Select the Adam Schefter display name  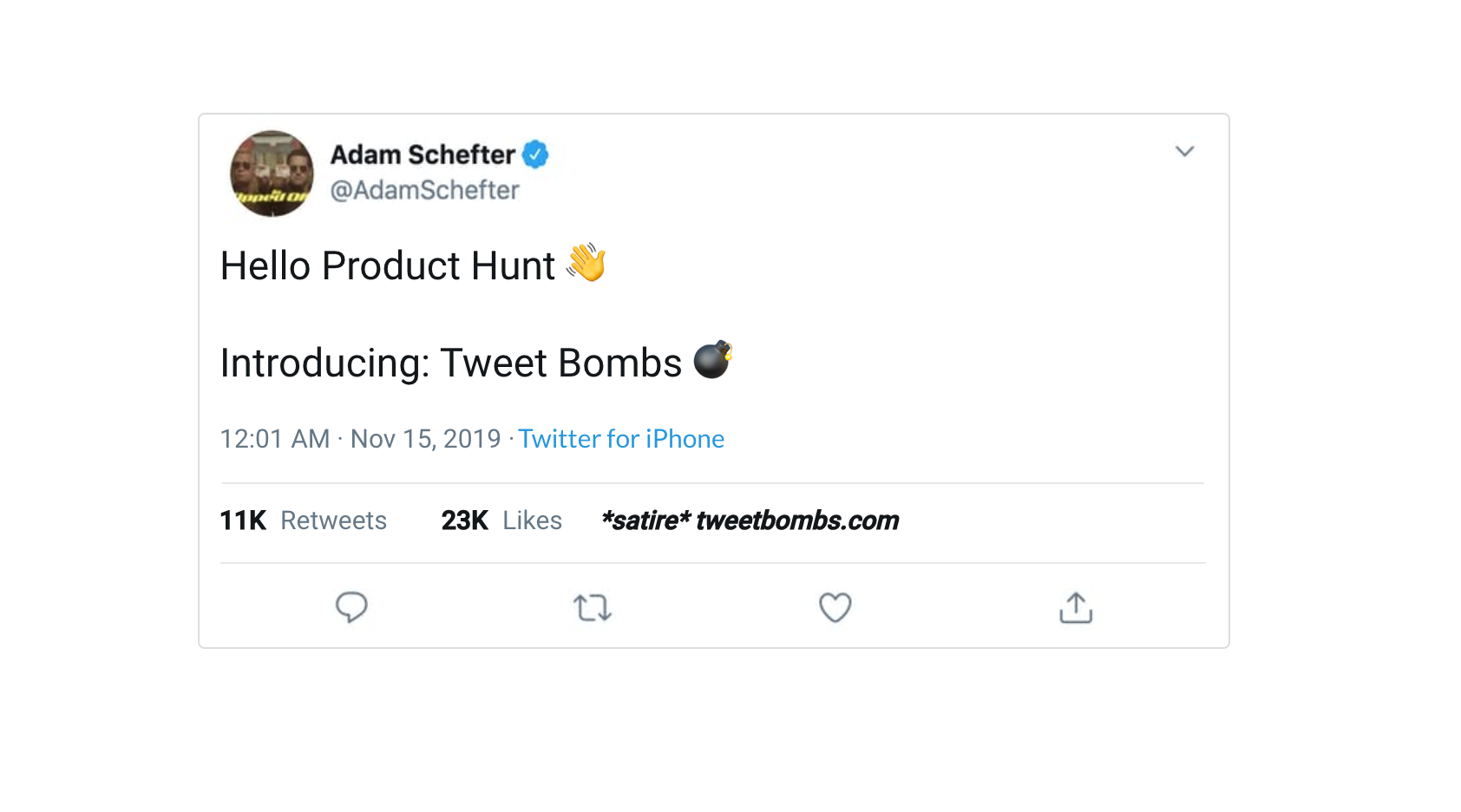423,154
